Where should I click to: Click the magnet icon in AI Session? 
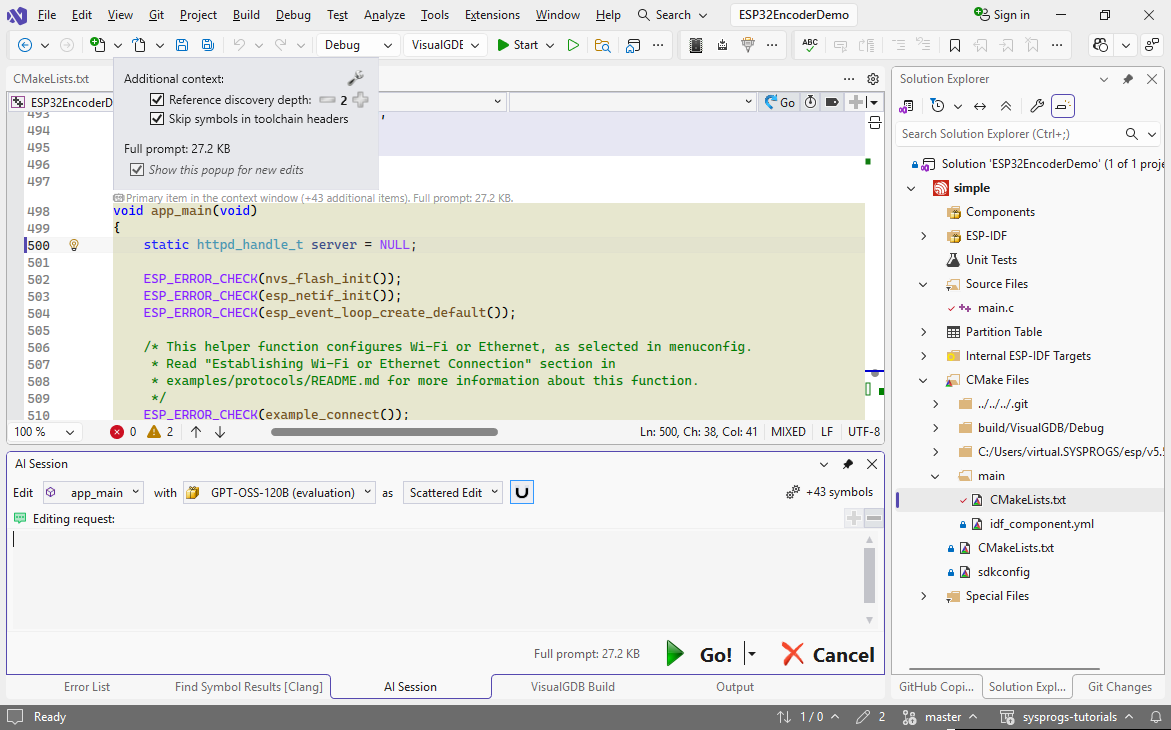pos(521,492)
